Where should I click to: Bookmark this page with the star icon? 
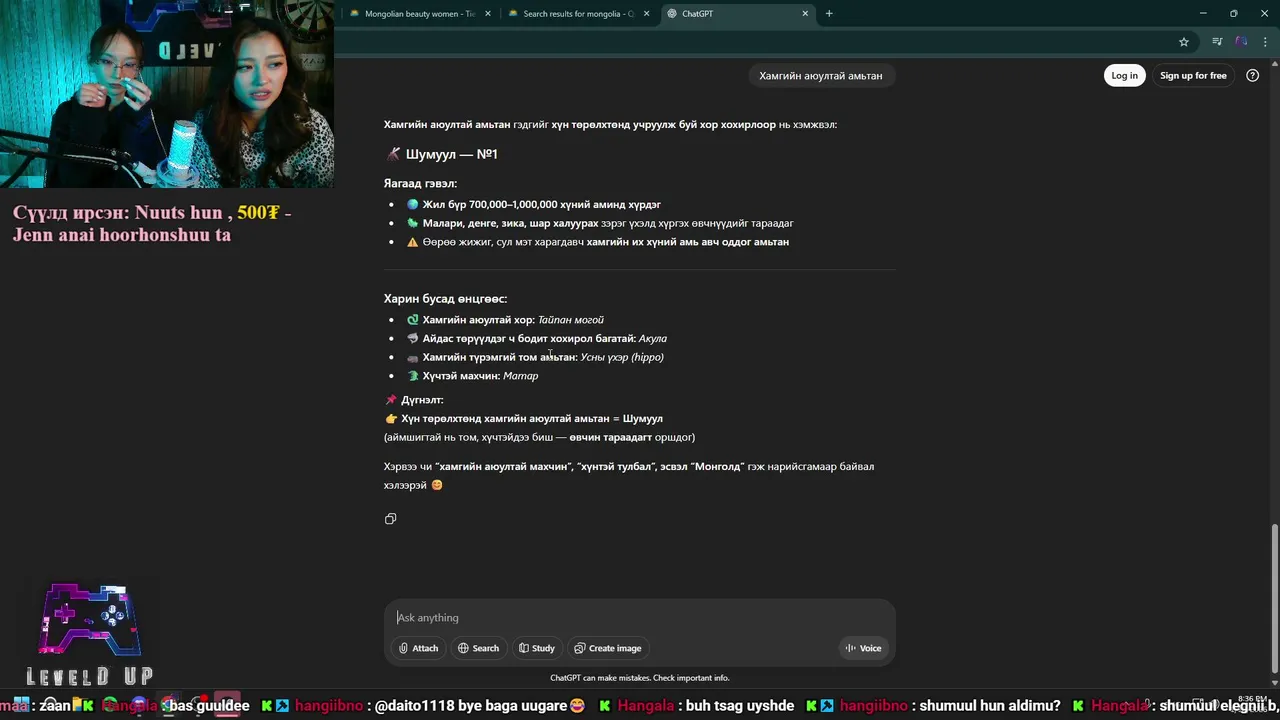click(1184, 42)
